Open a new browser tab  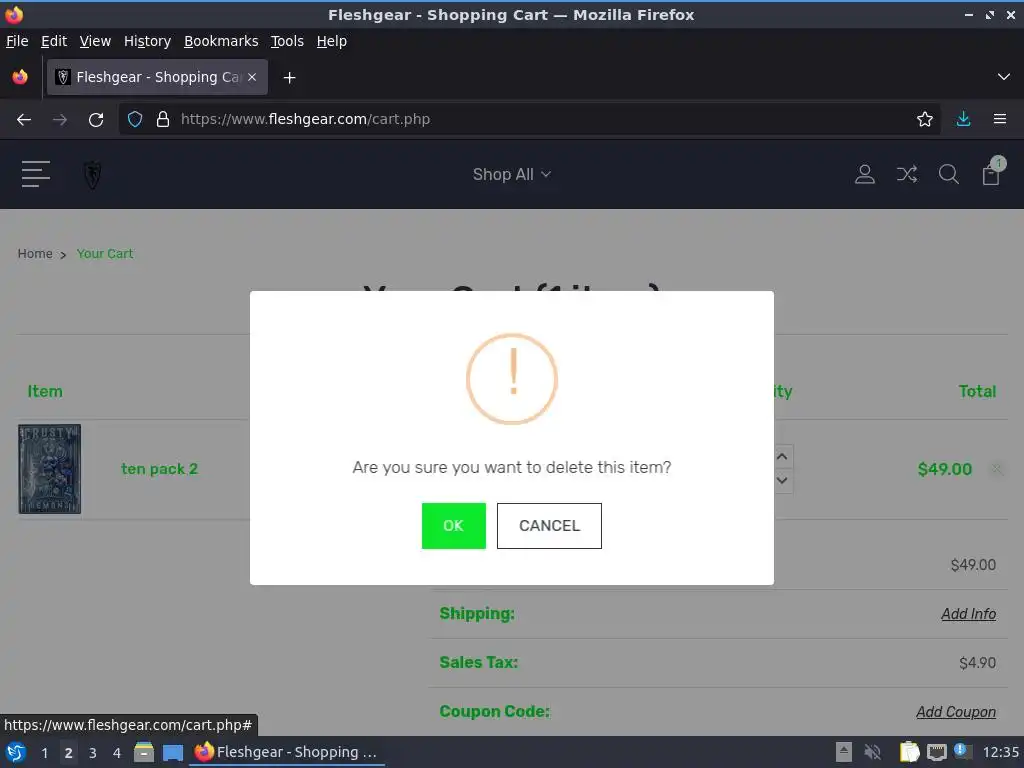289,78
